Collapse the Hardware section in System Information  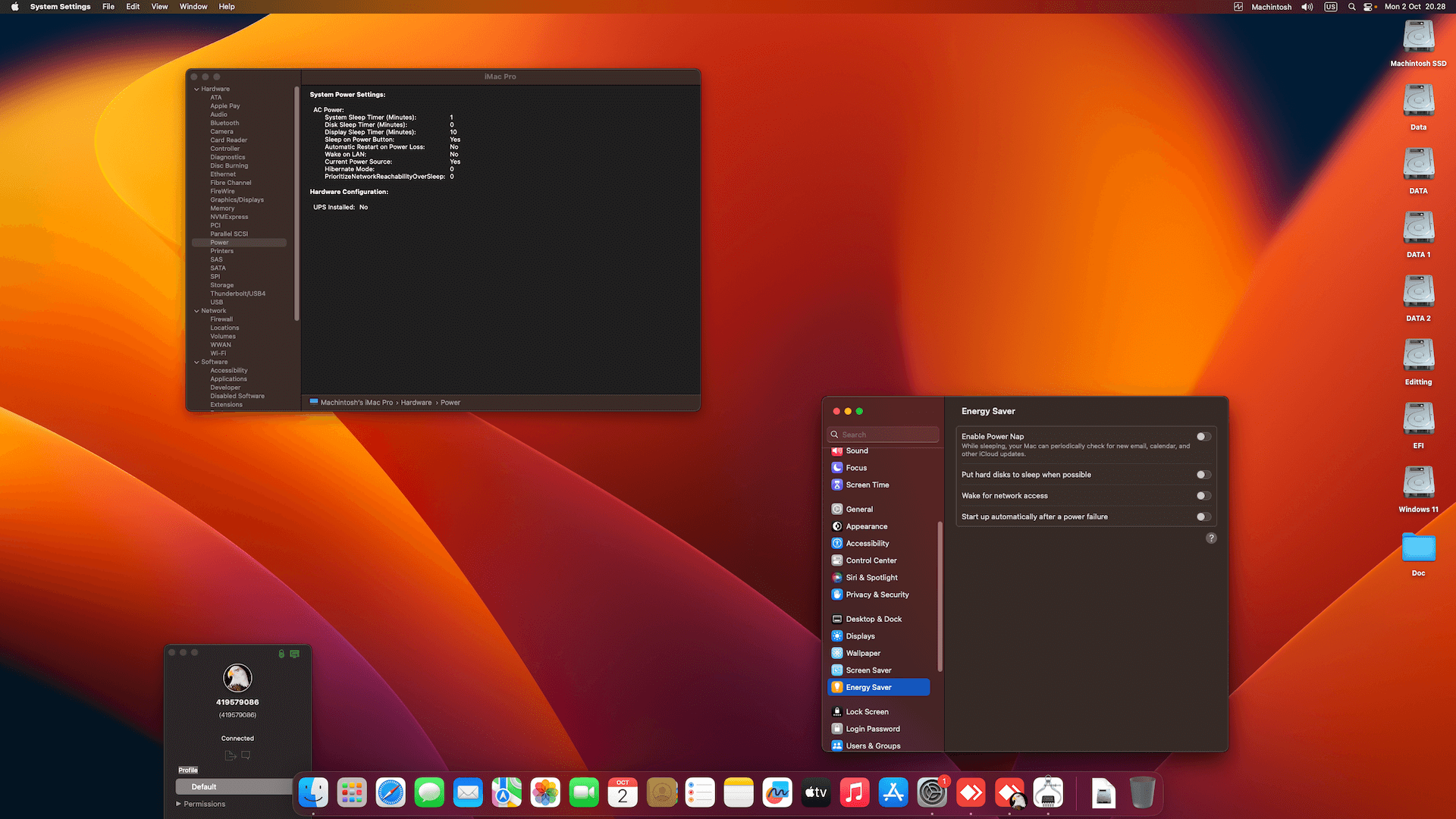[196, 89]
